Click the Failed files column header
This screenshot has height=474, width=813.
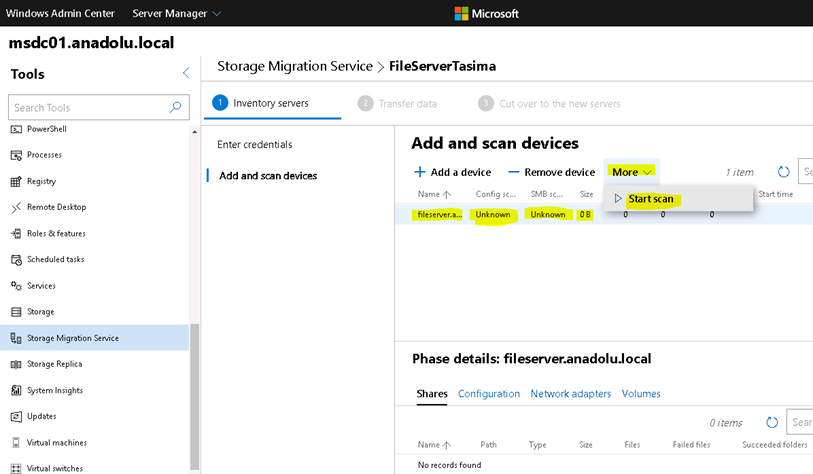tap(691, 444)
